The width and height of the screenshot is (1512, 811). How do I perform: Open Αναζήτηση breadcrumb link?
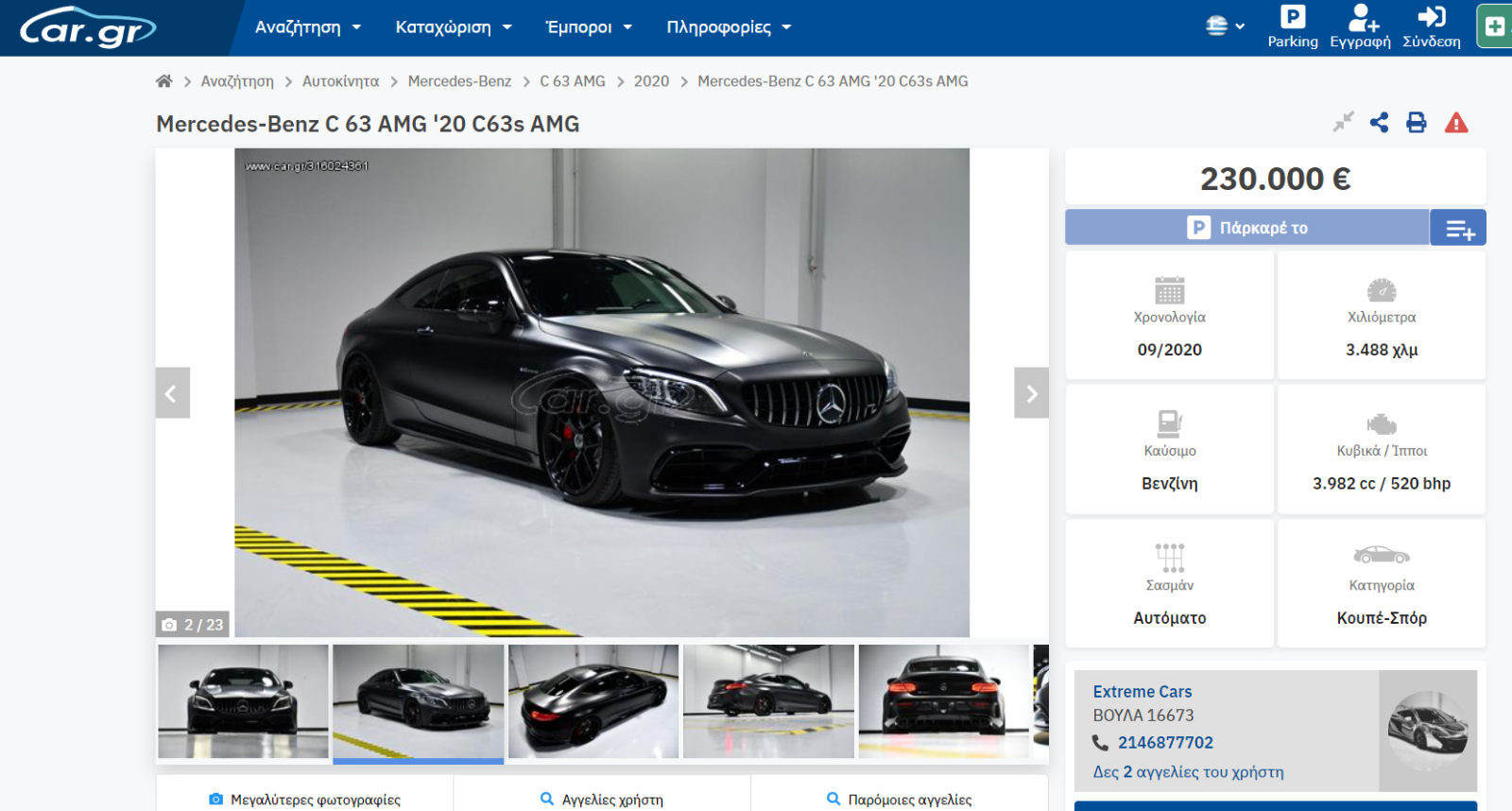[x=237, y=81]
